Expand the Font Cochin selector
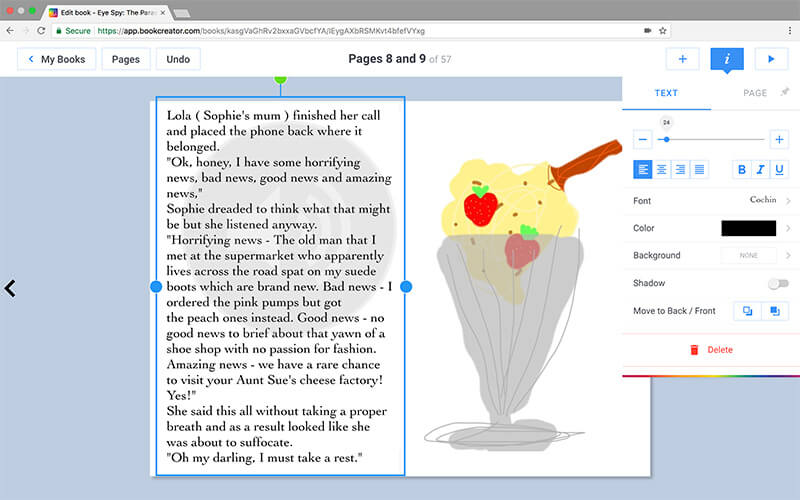The height and width of the screenshot is (500, 800). [x=768, y=200]
